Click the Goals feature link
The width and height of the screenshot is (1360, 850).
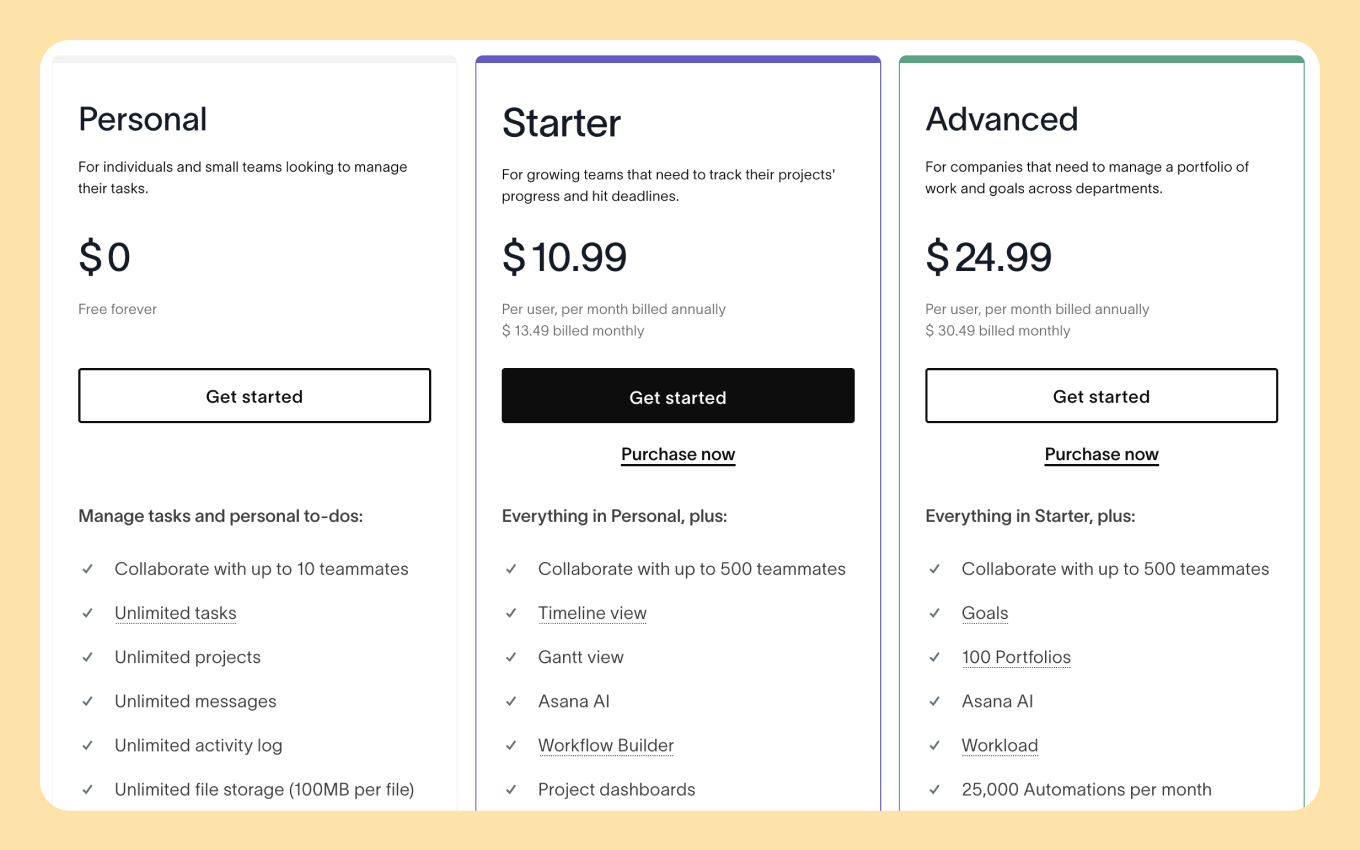pyautogui.click(x=985, y=613)
